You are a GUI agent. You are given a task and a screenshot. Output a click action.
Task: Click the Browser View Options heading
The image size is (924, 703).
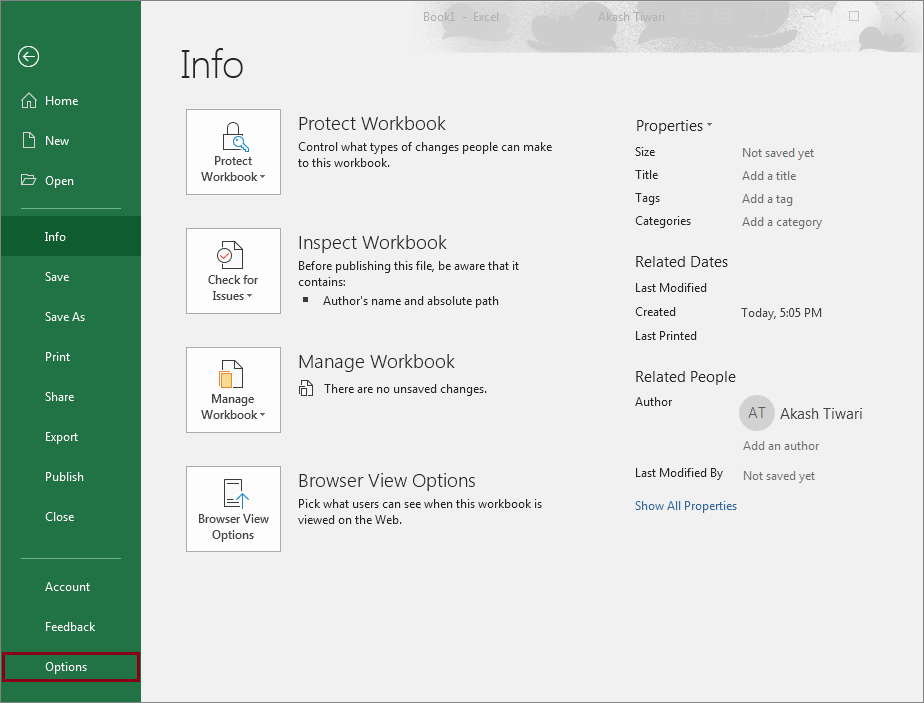[x=387, y=481]
